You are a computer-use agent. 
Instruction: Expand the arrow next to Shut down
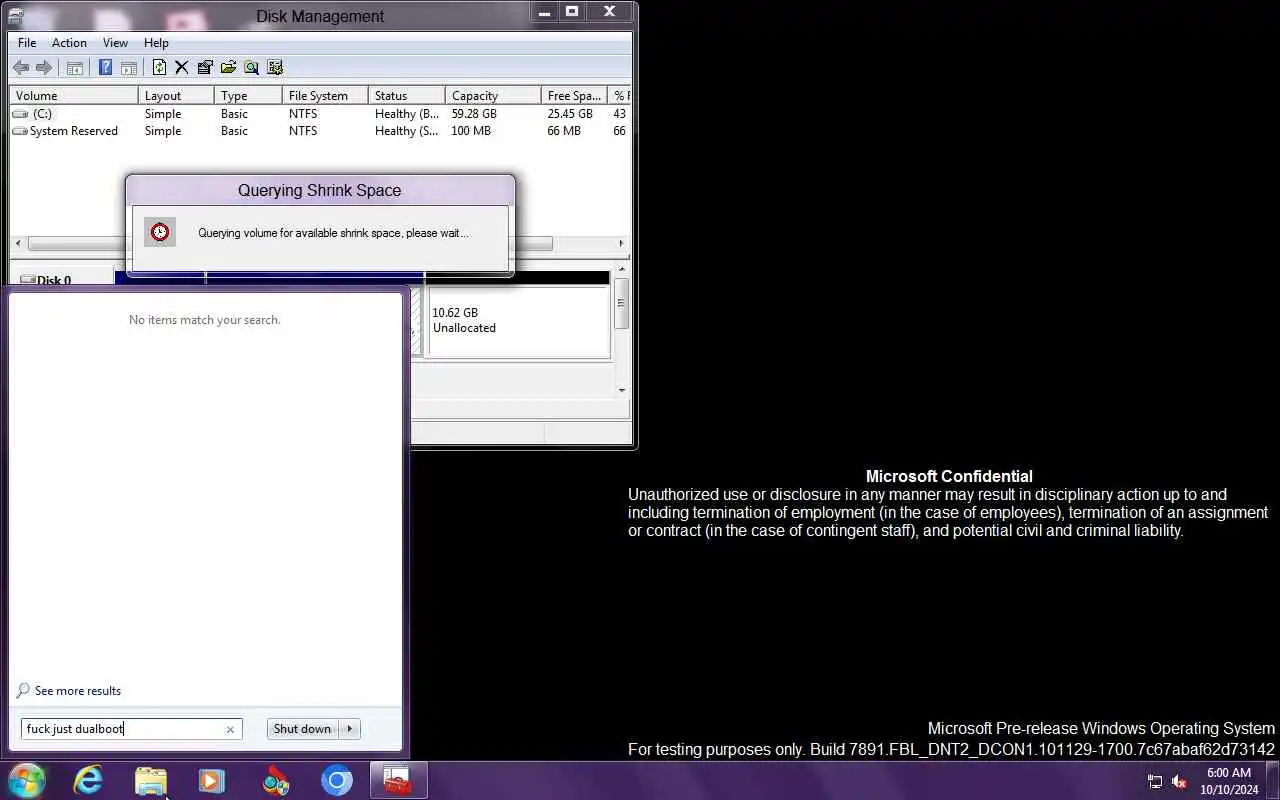click(x=350, y=729)
